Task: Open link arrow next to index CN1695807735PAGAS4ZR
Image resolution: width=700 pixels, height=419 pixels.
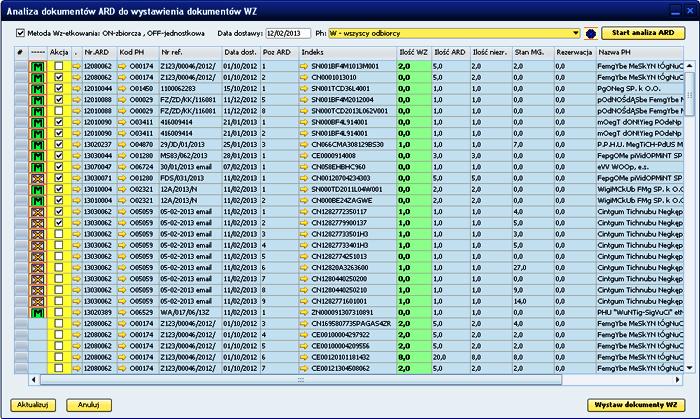Action: click(x=304, y=324)
